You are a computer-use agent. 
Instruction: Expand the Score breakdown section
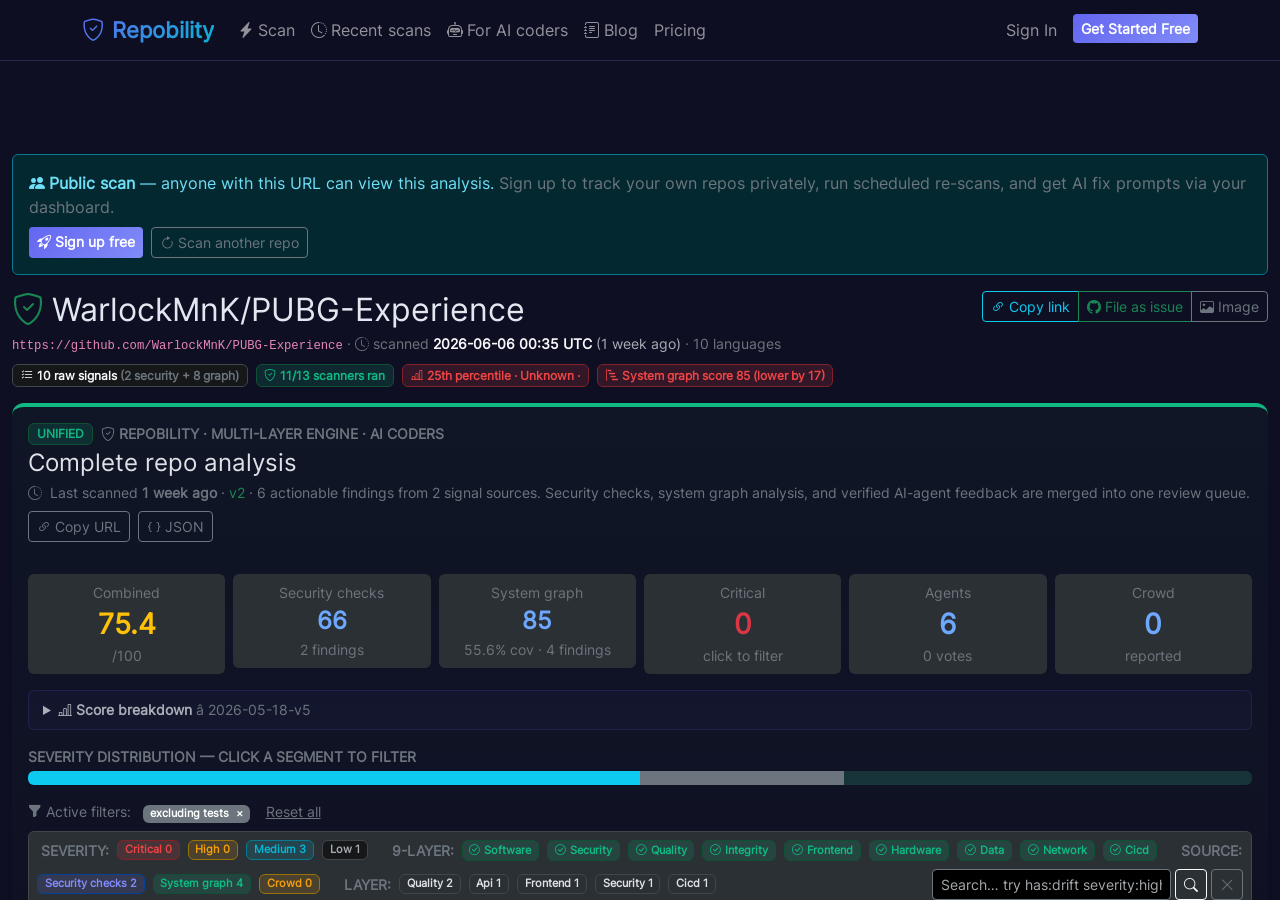coord(640,710)
